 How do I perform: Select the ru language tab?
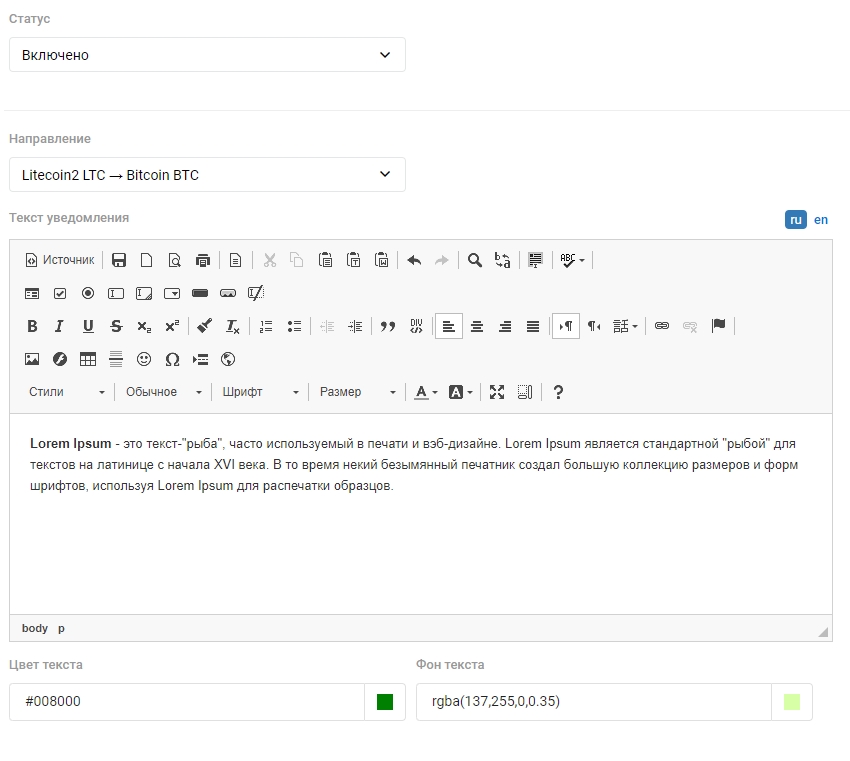click(x=796, y=220)
